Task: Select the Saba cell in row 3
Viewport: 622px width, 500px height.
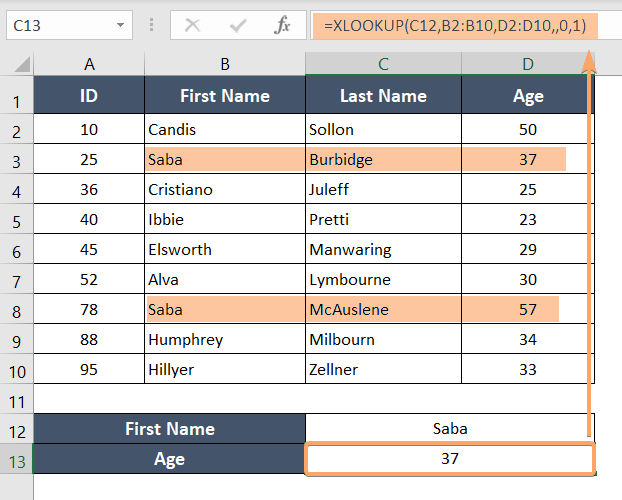Action: (x=225, y=159)
